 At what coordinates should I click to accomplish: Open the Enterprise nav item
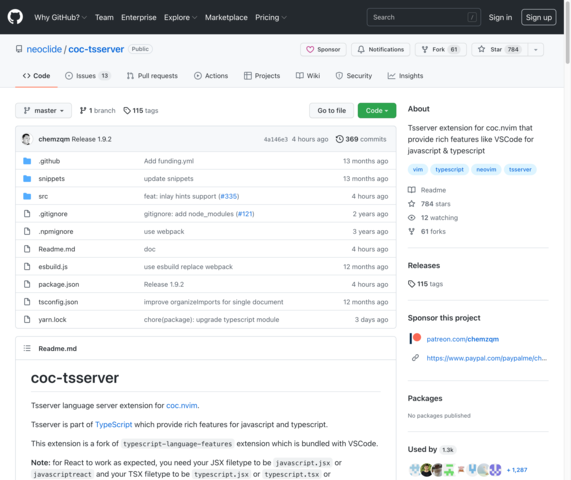pos(139,17)
